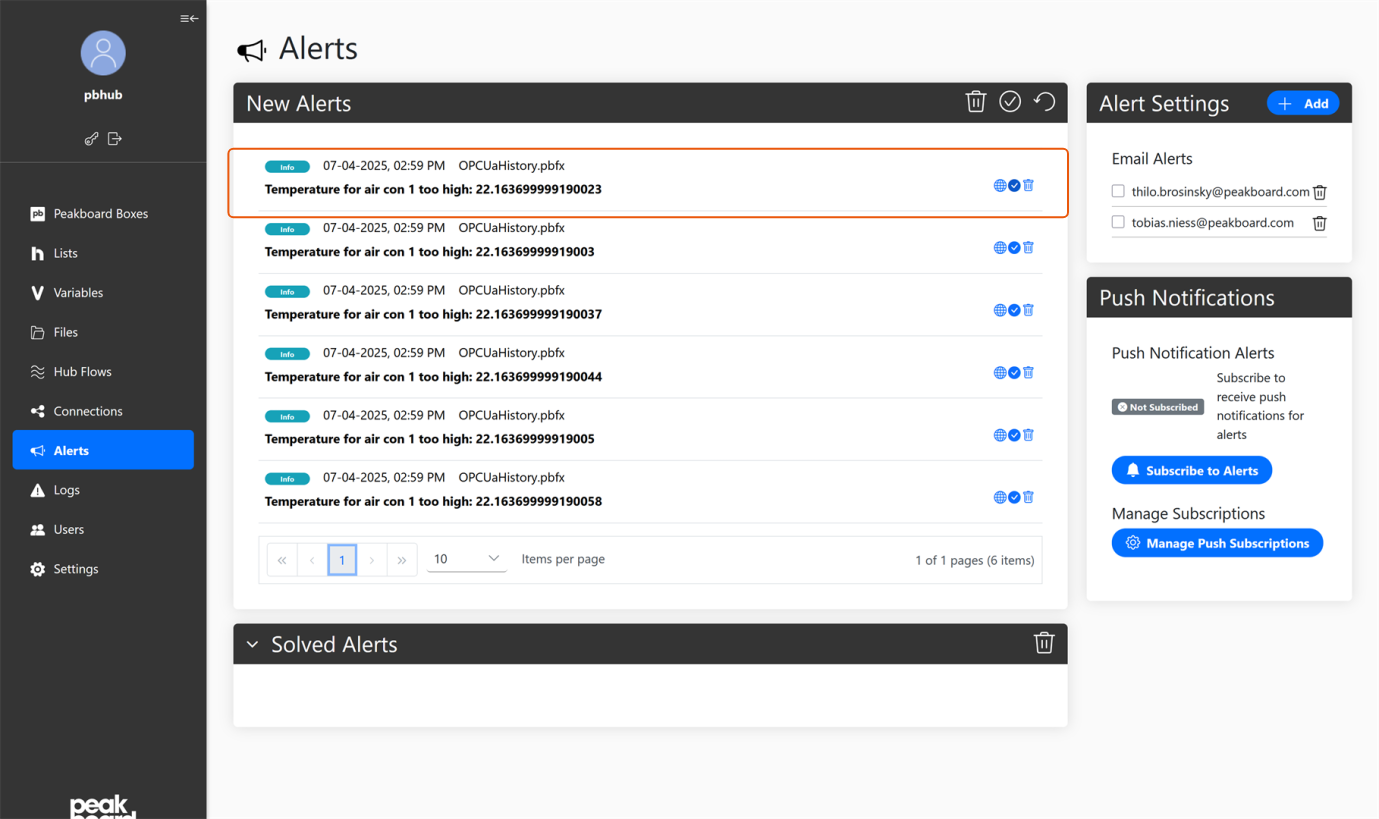This screenshot has height=819, width=1379.
Task: Delete all new alerts via header trash icon
Action: coord(975,101)
